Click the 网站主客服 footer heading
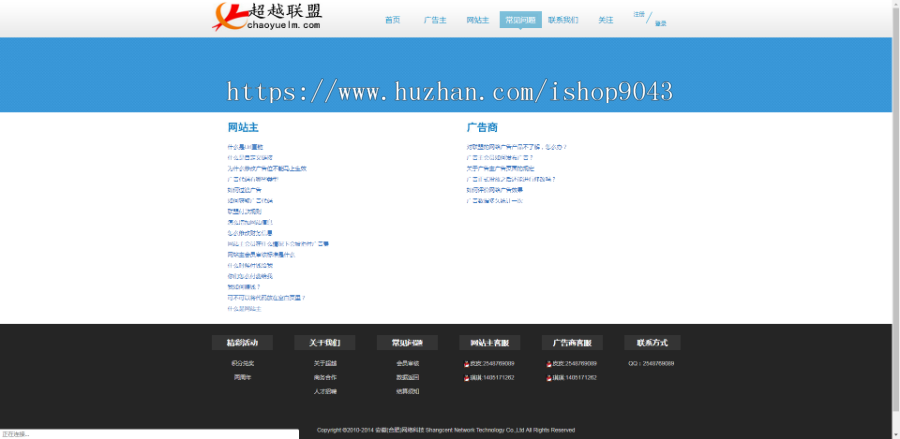 [490, 343]
